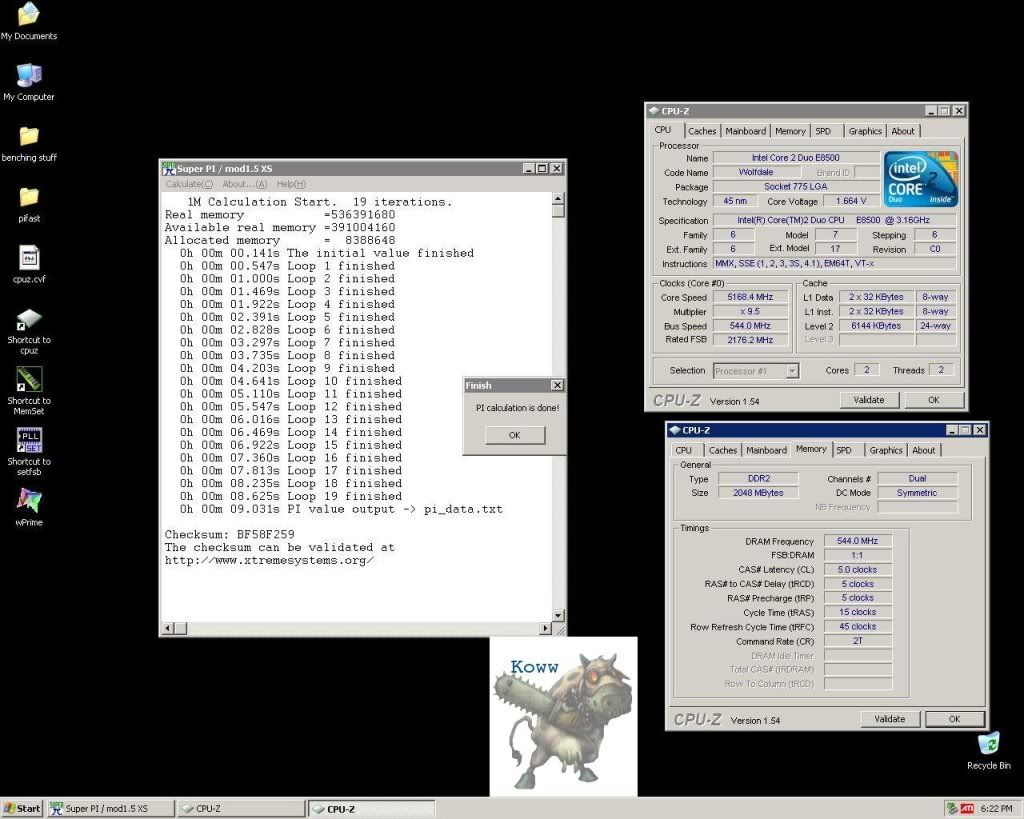1024x819 pixels.
Task: Launch the setfsb shortcut icon
Action: click(29, 441)
